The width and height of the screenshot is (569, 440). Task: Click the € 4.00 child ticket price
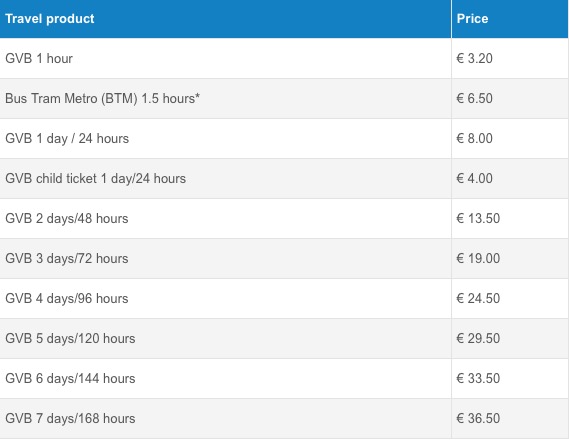click(474, 178)
